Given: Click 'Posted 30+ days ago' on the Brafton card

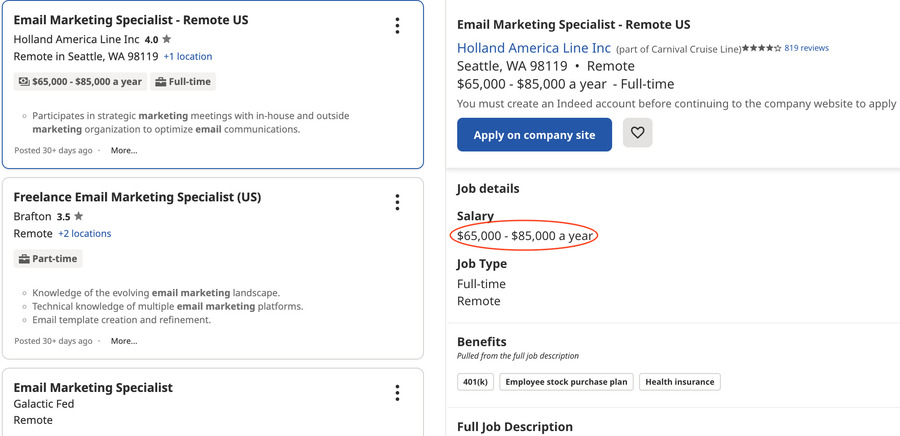Looking at the screenshot, I should (x=53, y=341).
